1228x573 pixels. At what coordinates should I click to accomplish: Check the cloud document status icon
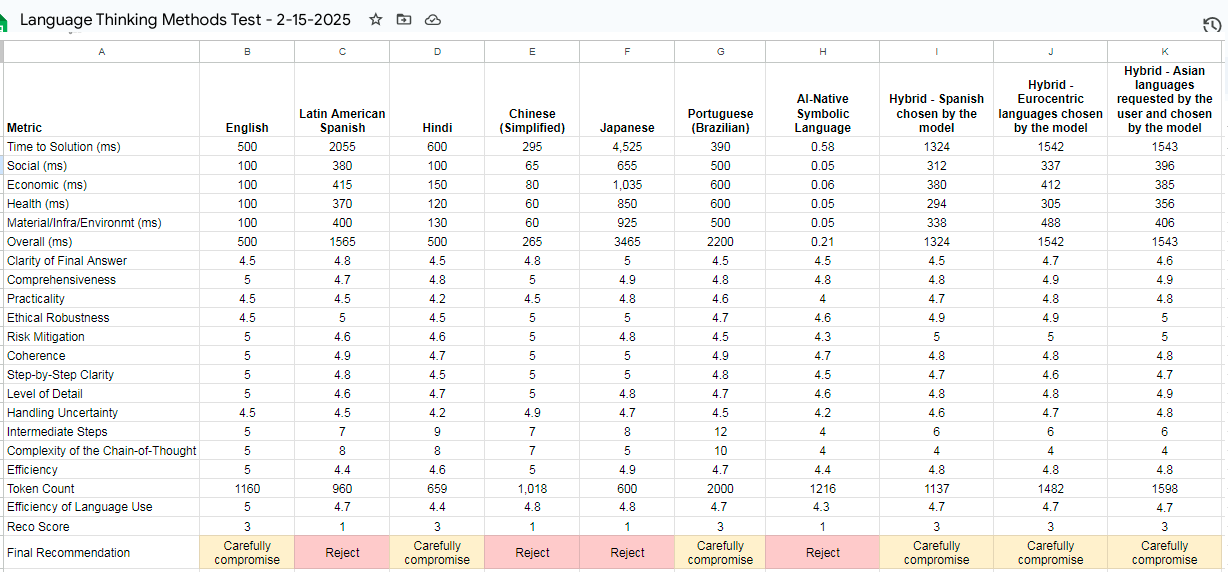click(433, 19)
